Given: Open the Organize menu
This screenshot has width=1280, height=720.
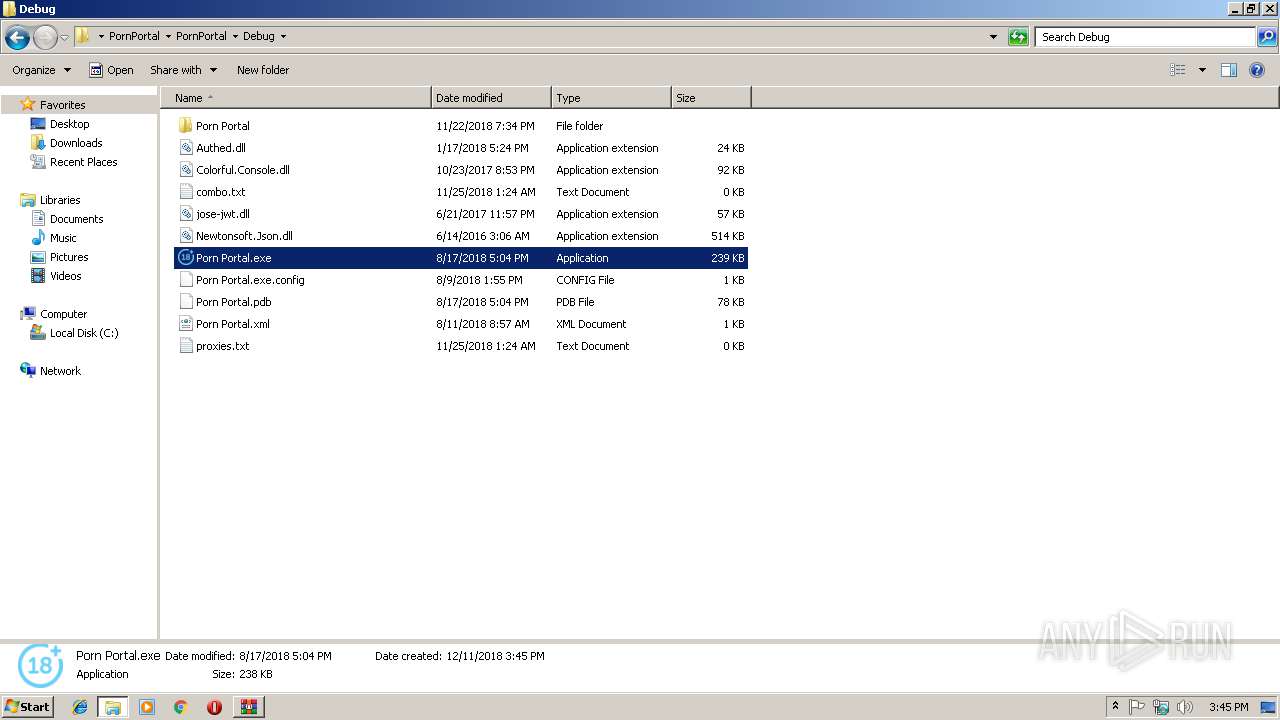Looking at the screenshot, I should pos(42,70).
